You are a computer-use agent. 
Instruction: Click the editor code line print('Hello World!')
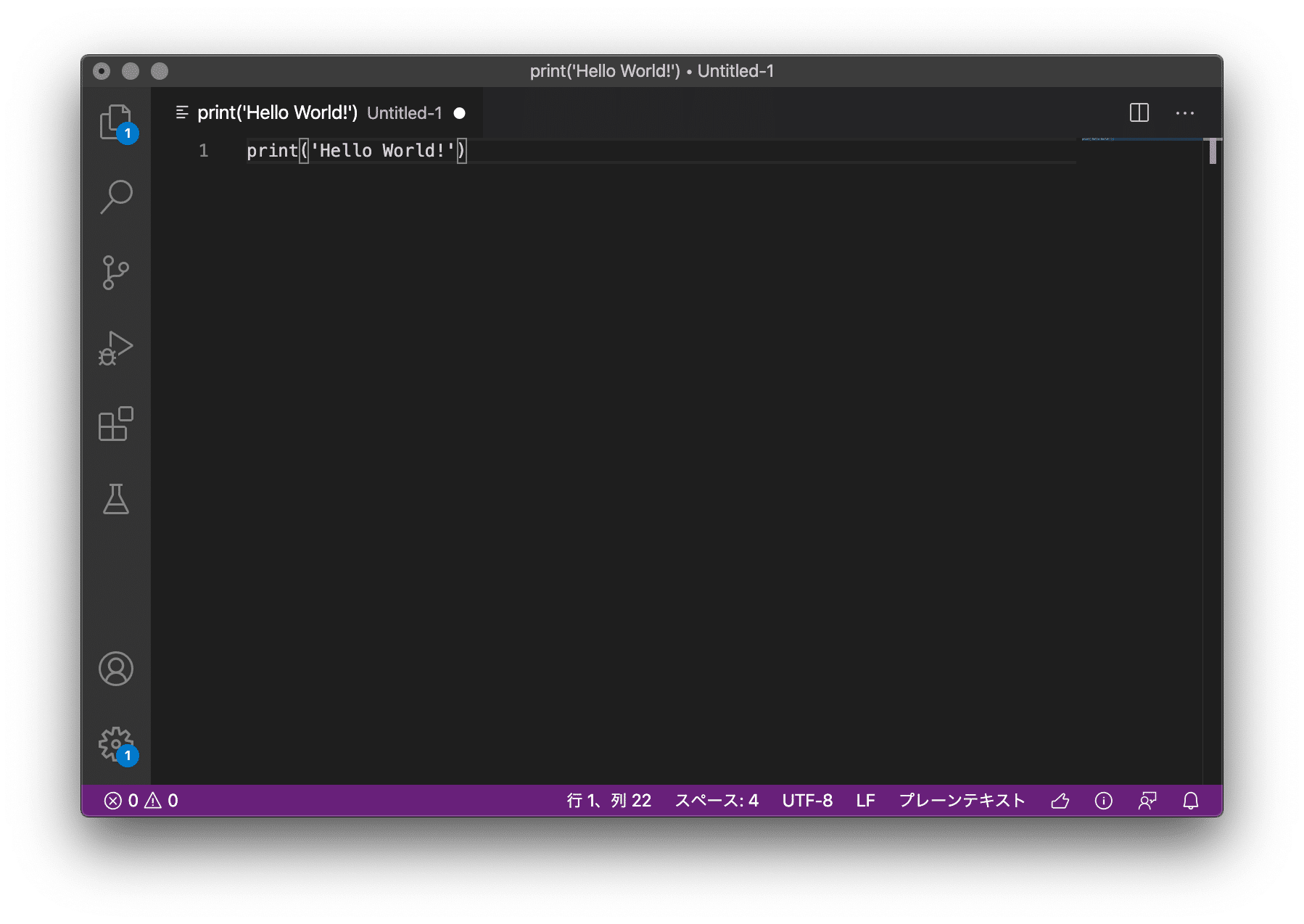pyautogui.click(x=355, y=151)
